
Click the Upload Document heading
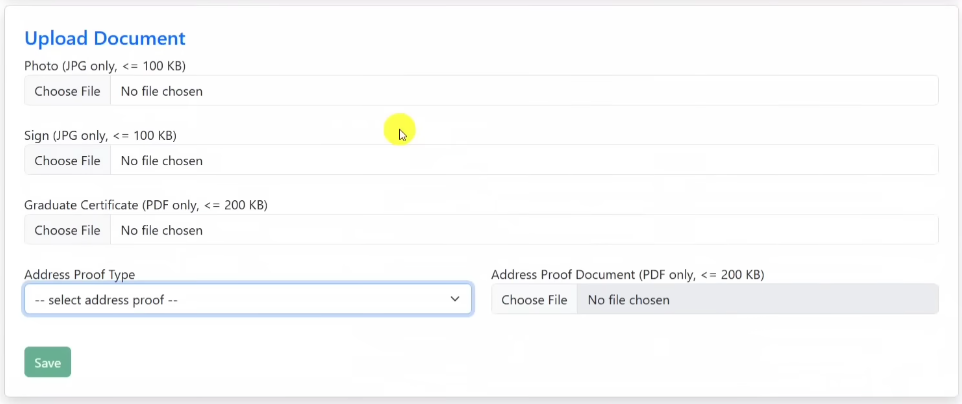105,39
